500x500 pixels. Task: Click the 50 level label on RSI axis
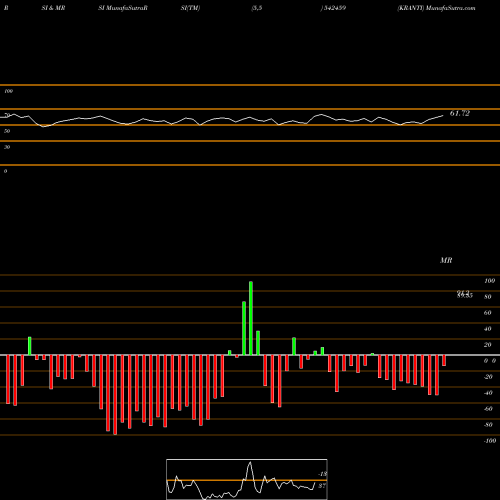coord(7,131)
